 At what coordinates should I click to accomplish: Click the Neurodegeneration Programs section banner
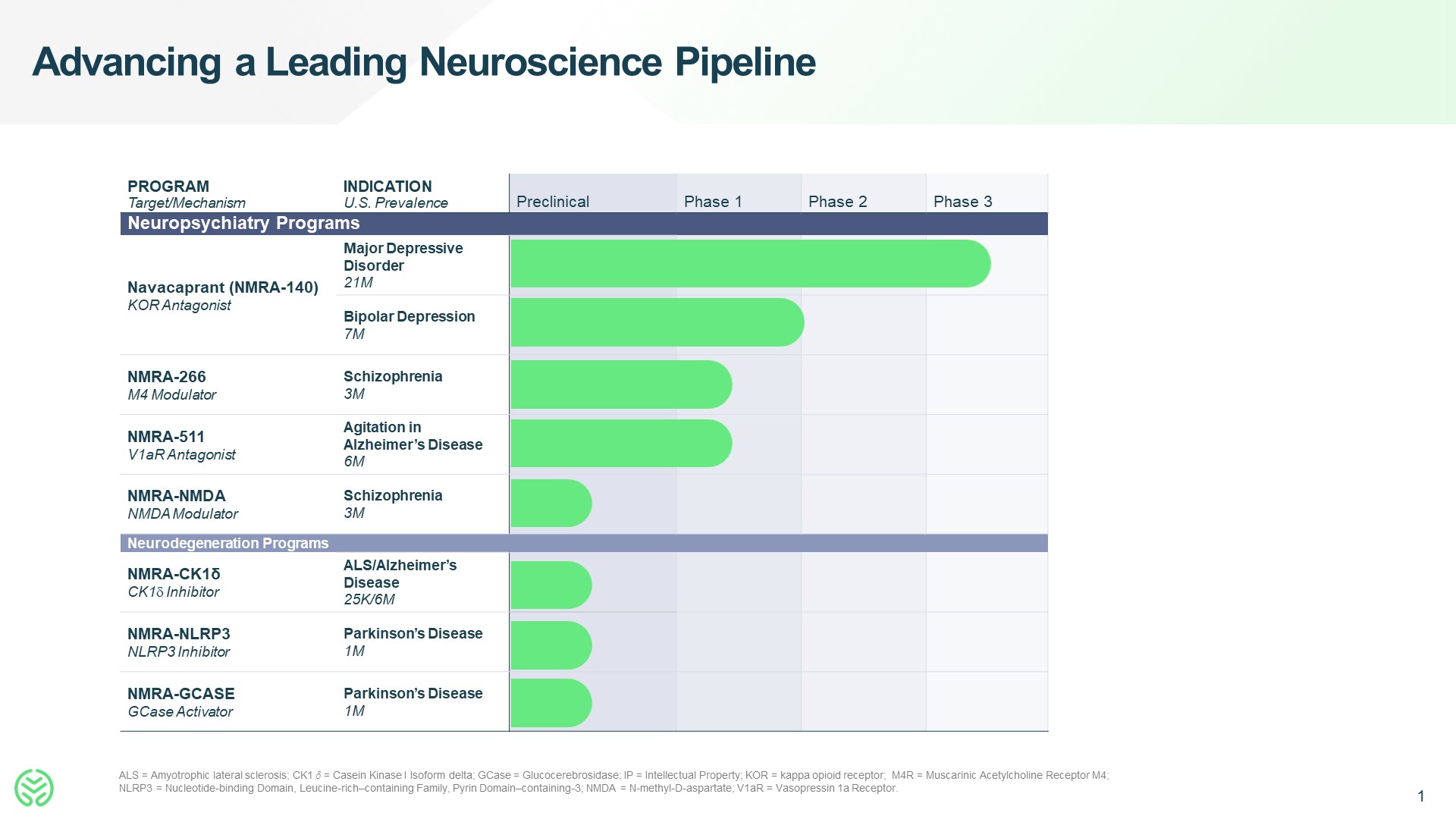point(584,543)
